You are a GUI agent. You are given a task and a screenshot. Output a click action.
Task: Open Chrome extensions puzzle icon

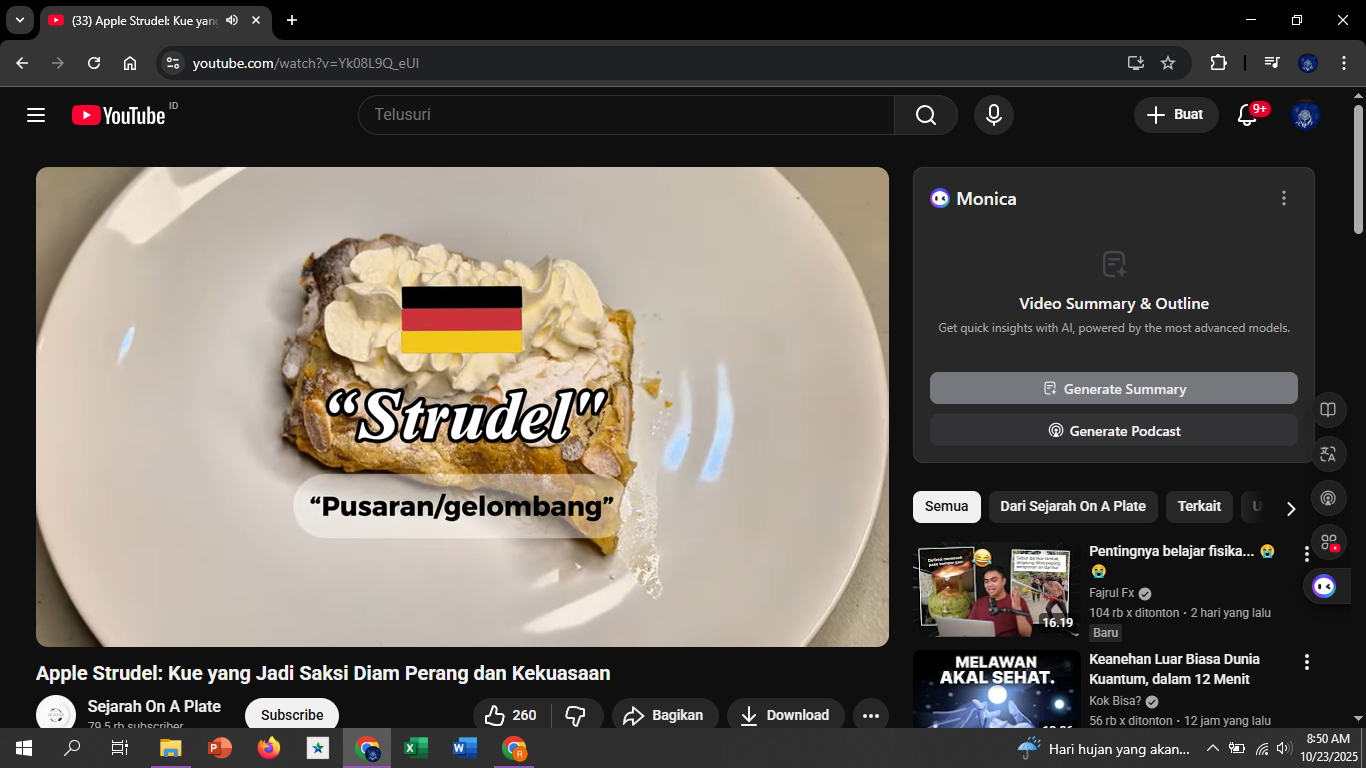click(1218, 63)
